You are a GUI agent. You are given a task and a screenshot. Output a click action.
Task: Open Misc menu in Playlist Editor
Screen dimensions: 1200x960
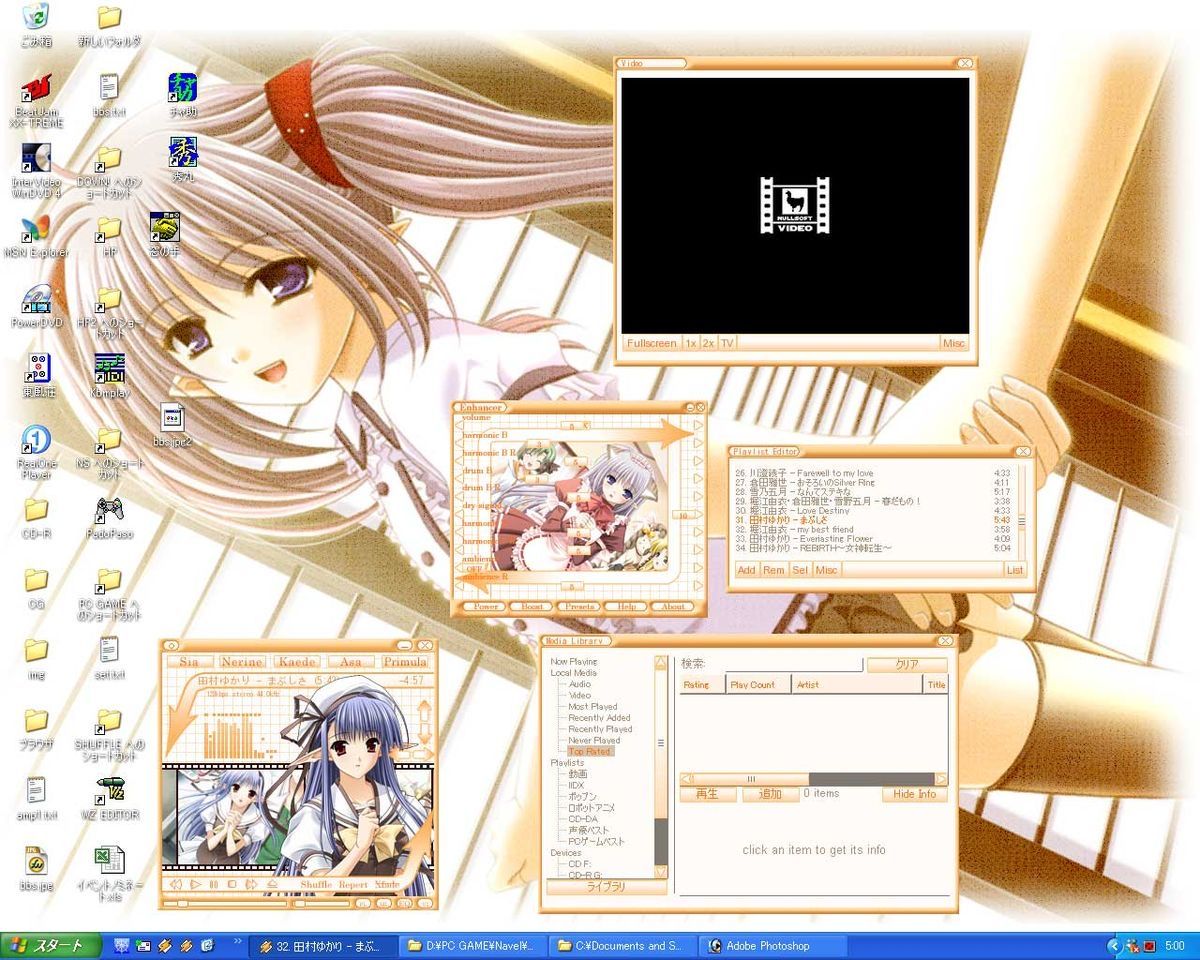click(x=826, y=570)
